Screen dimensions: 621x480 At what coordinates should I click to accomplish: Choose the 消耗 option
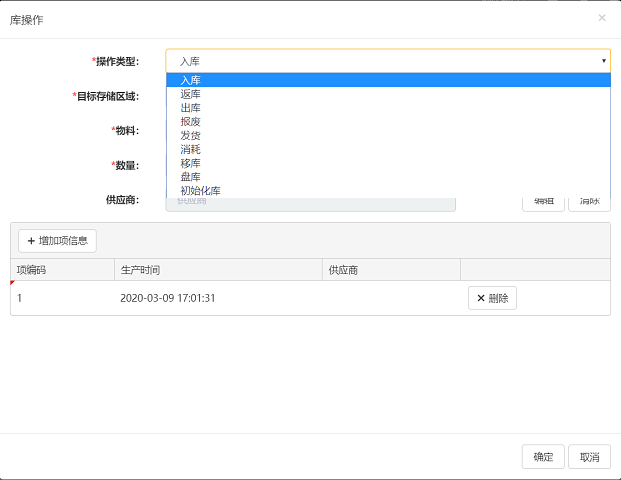pos(190,150)
